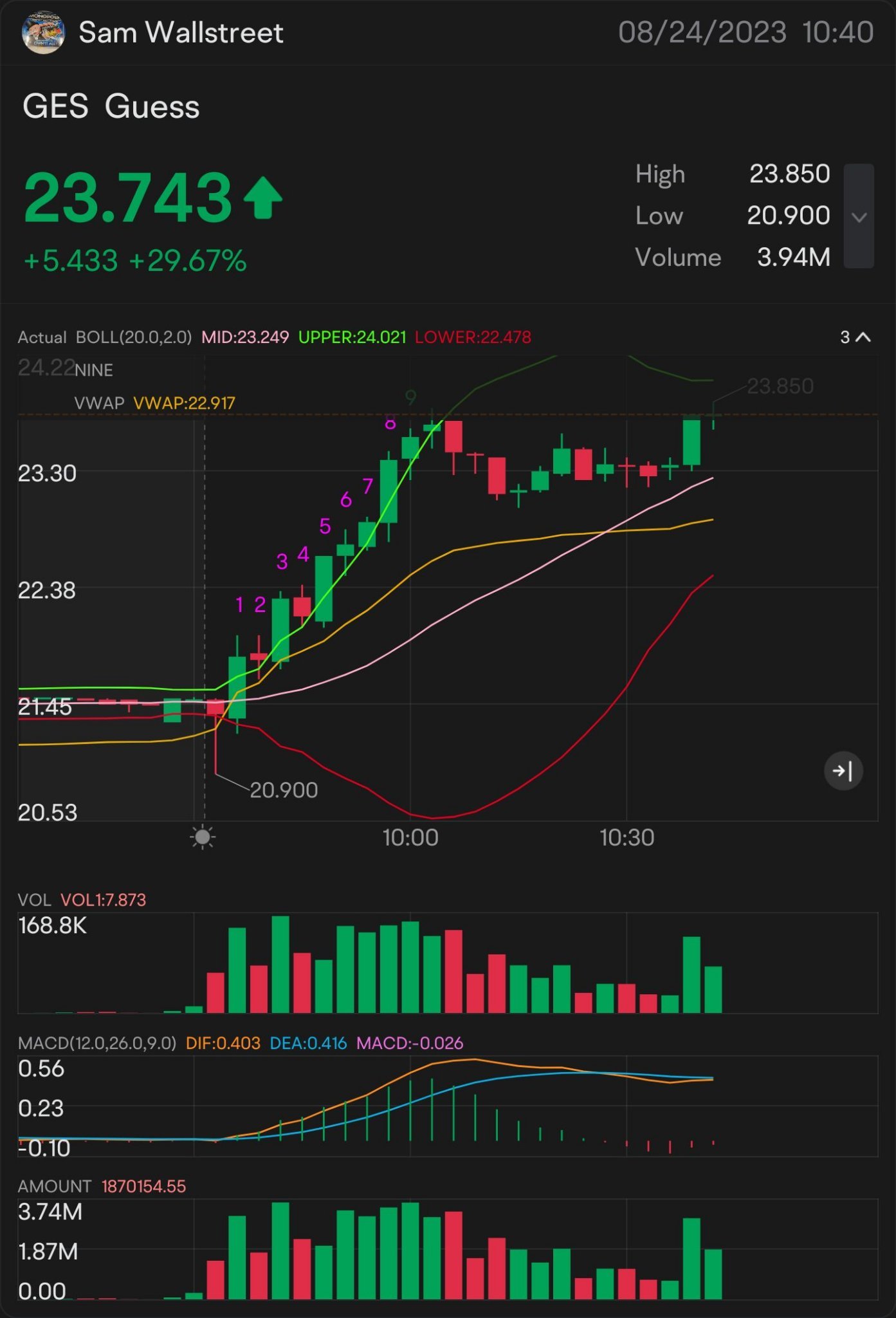
Task: Tap the pre-market sun icon
Action: pos(203,837)
